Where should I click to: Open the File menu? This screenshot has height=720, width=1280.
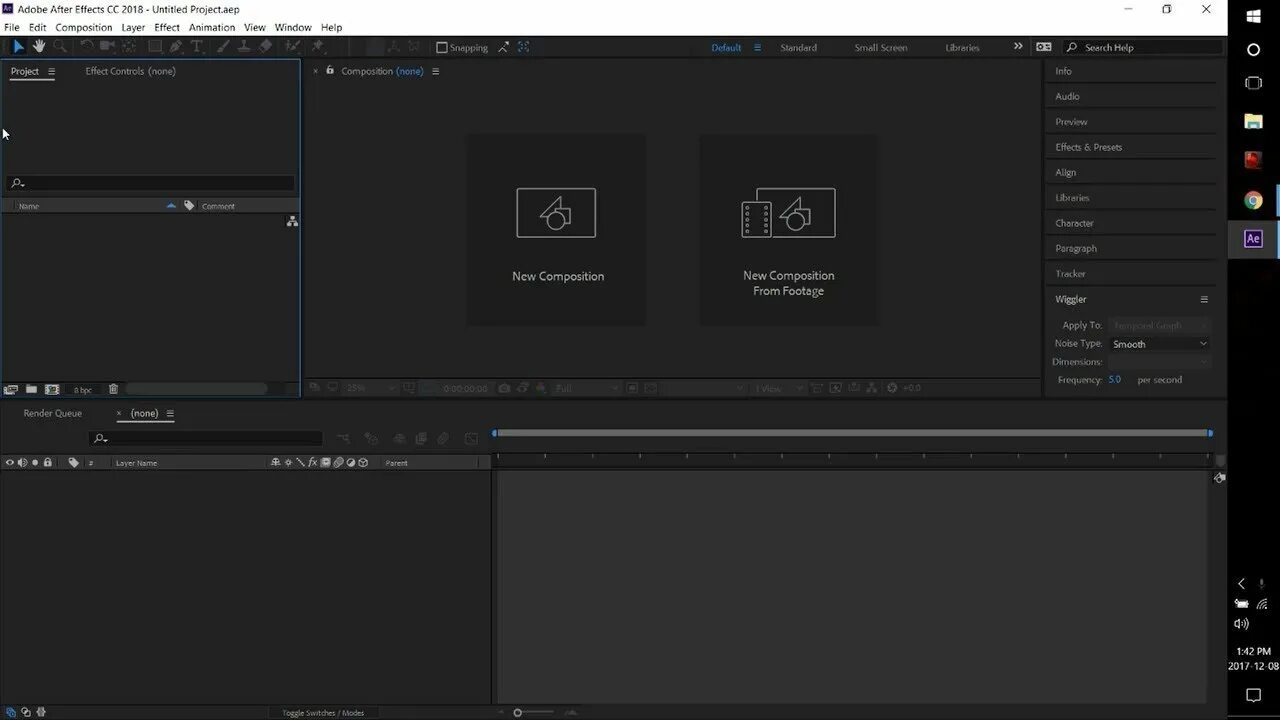coord(12,27)
